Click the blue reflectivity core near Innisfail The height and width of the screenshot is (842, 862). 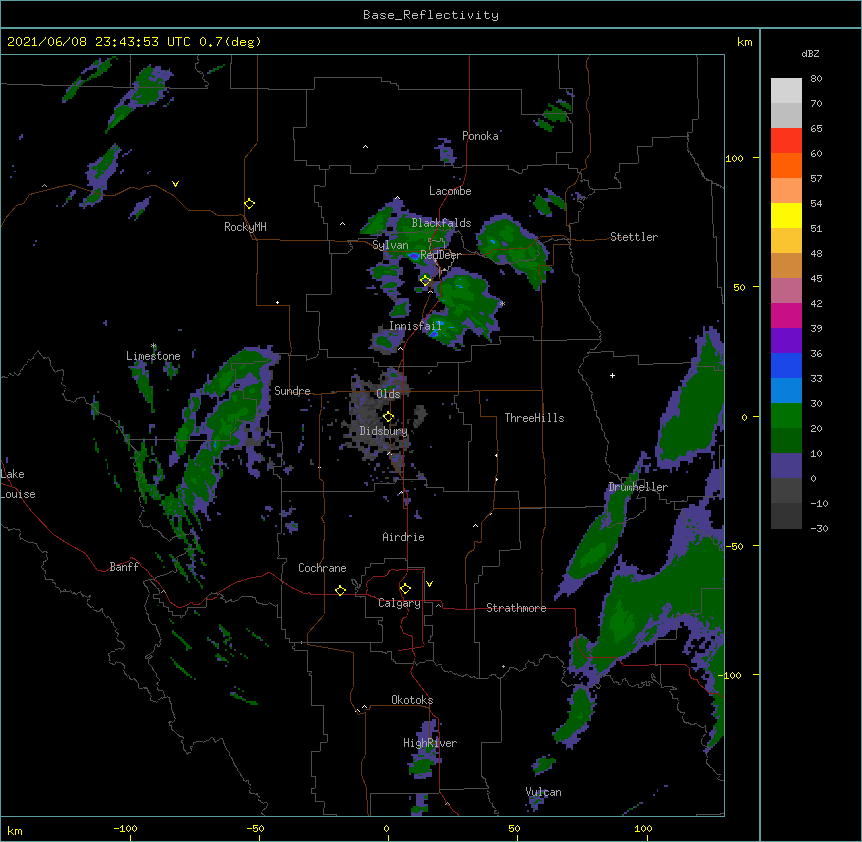(x=434, y=333)
